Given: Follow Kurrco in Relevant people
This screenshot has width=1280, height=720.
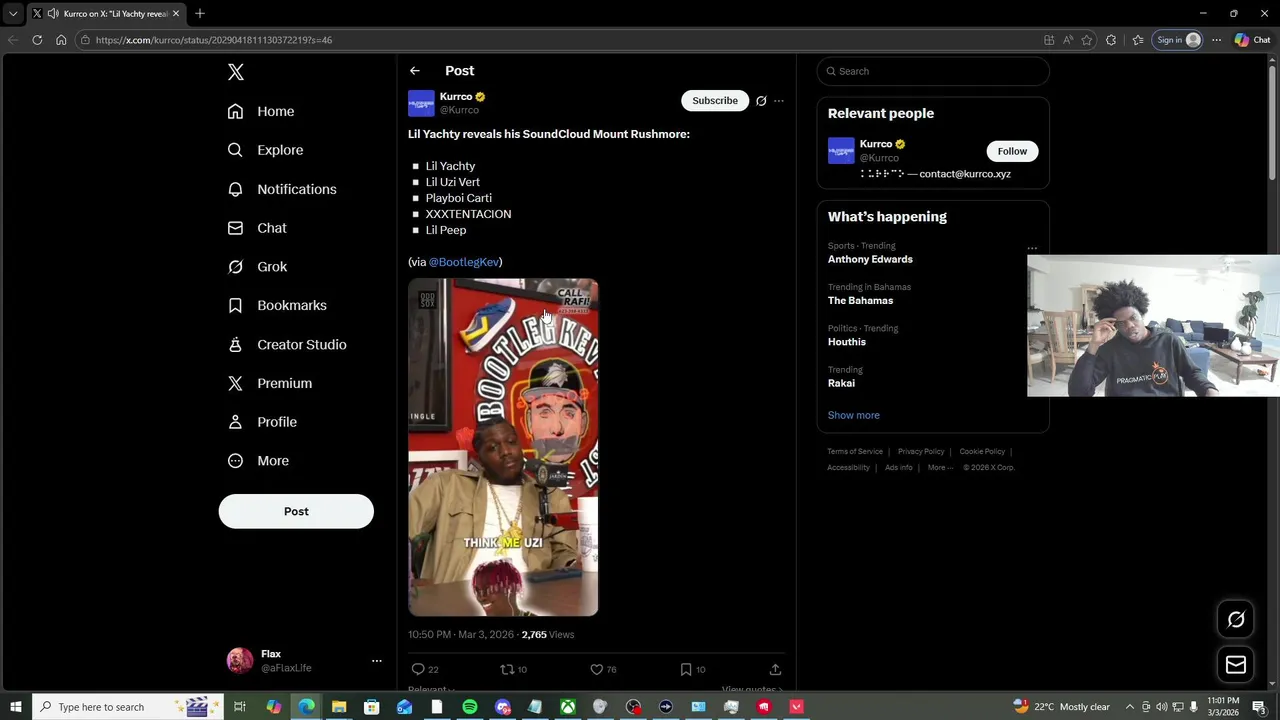Looking at the screenshot, I should coord(1012,151).
